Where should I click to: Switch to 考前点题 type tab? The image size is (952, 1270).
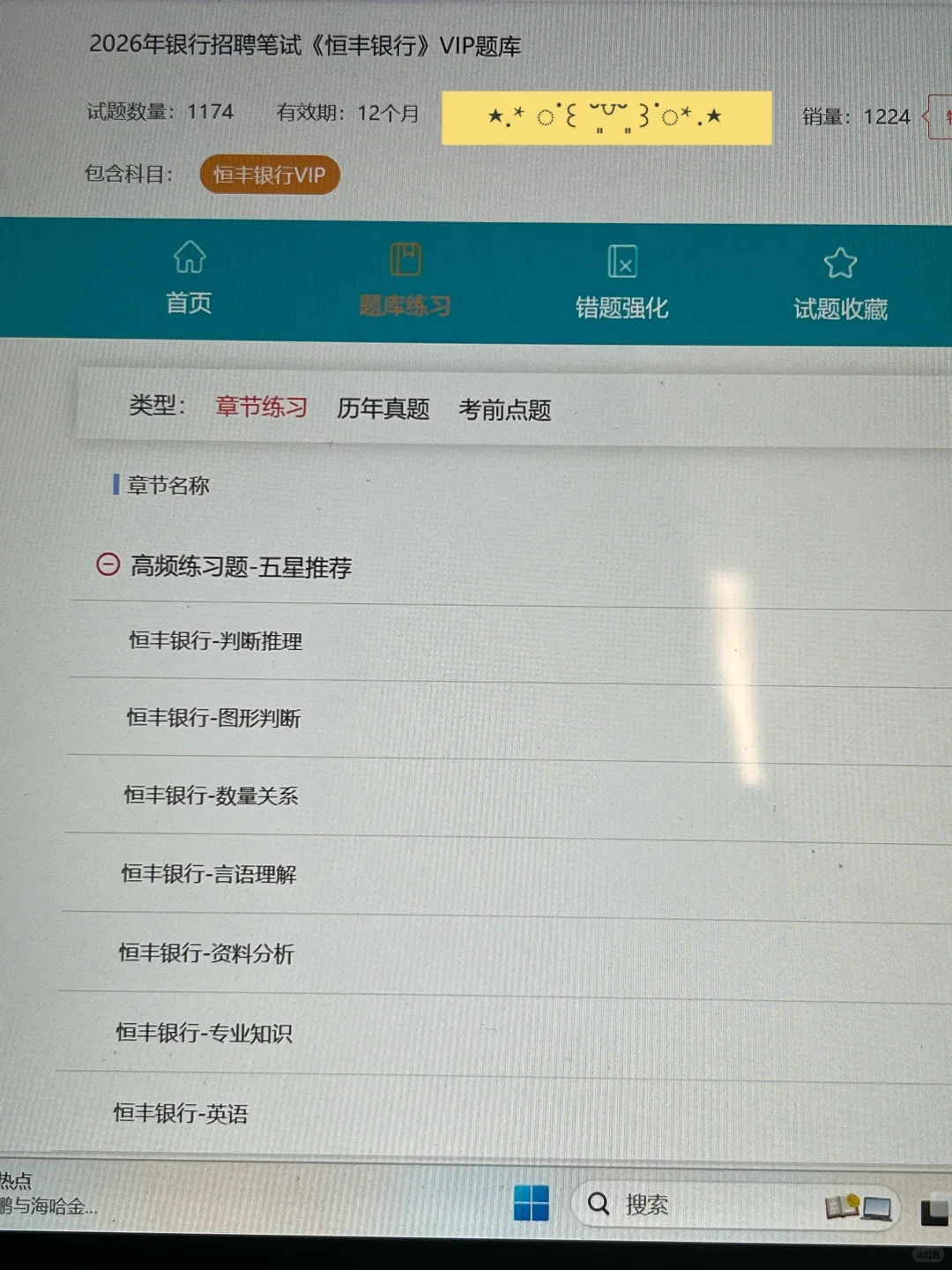click(504, 410)
